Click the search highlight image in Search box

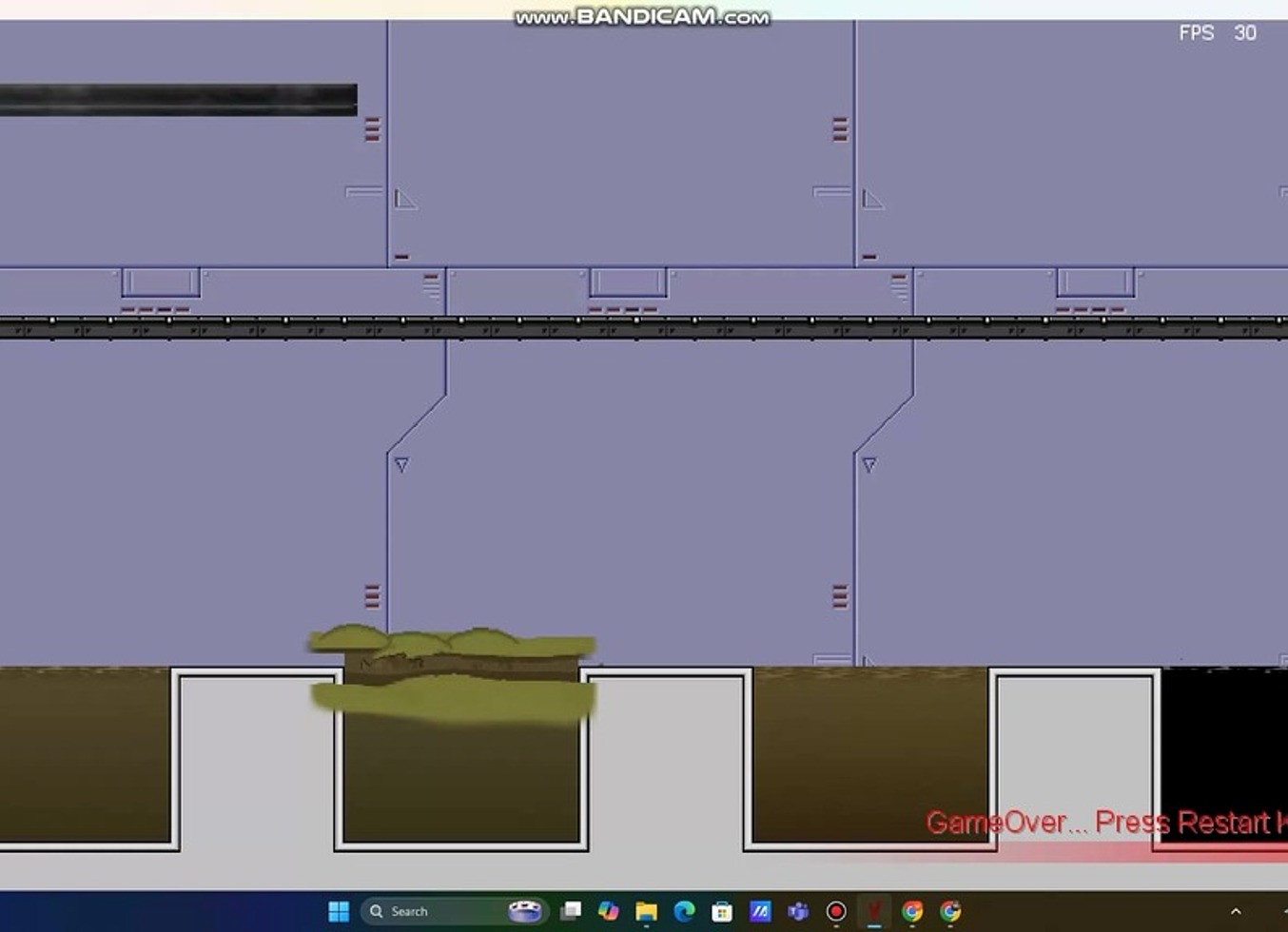pyautogui.click(x=524, y=911)
